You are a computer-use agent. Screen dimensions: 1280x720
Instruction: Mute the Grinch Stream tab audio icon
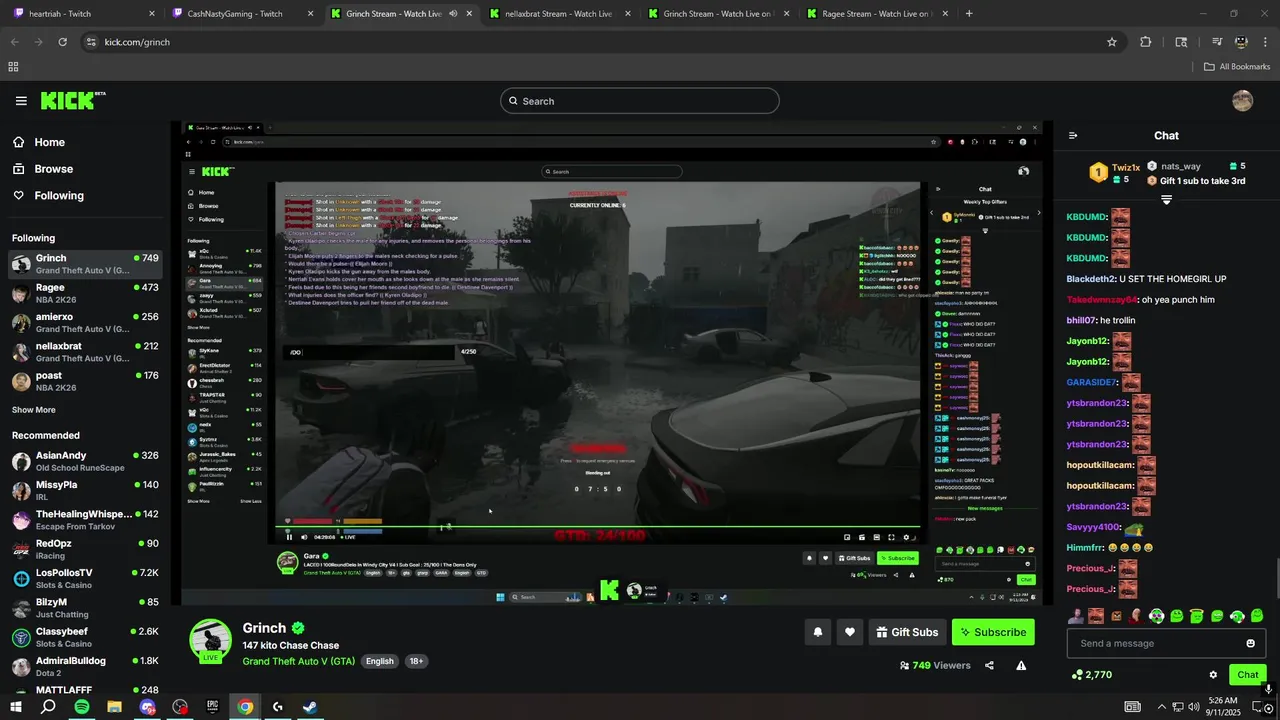point(453,14)
